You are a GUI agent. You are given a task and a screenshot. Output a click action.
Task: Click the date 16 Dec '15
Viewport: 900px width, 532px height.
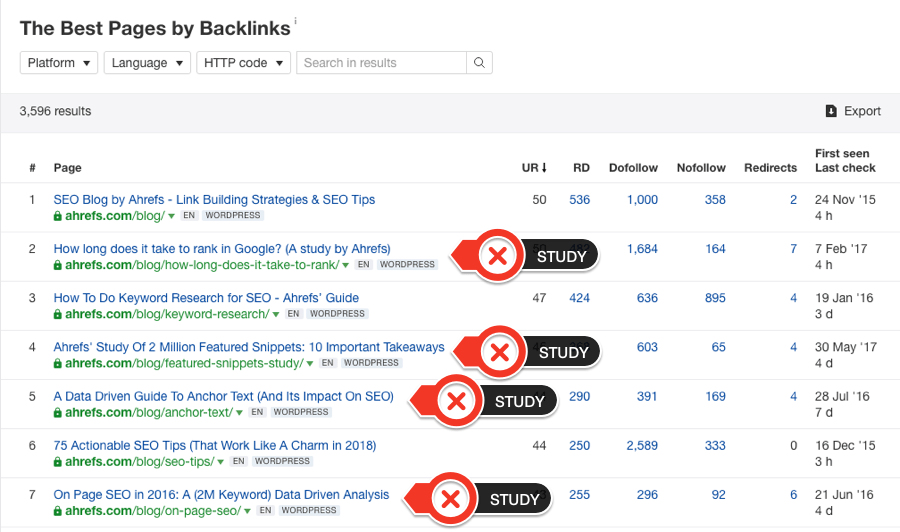845,445
